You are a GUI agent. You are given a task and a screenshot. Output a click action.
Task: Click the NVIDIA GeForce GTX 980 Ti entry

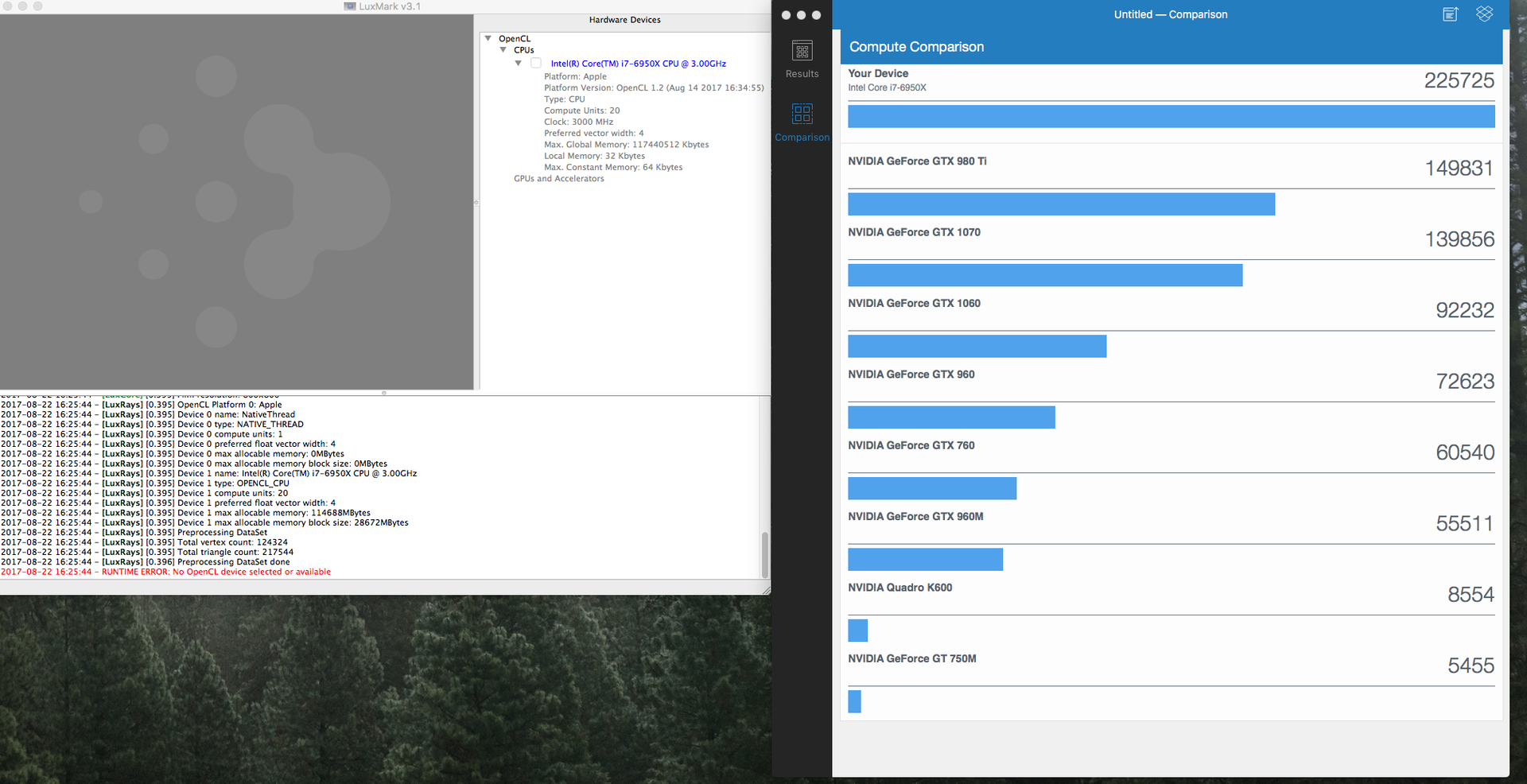(917, 161)
